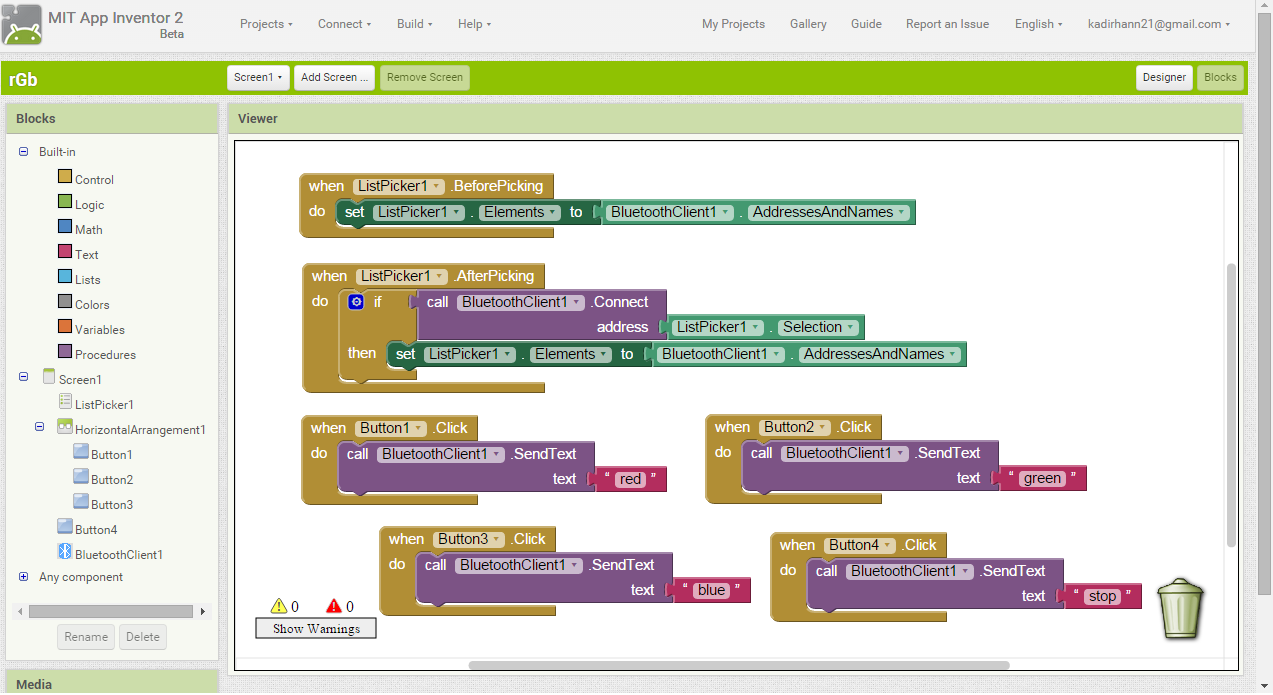Viewport: 1273px width, 695px height.
Task: Select the Button1 icon in the tree
Action: 81,453
